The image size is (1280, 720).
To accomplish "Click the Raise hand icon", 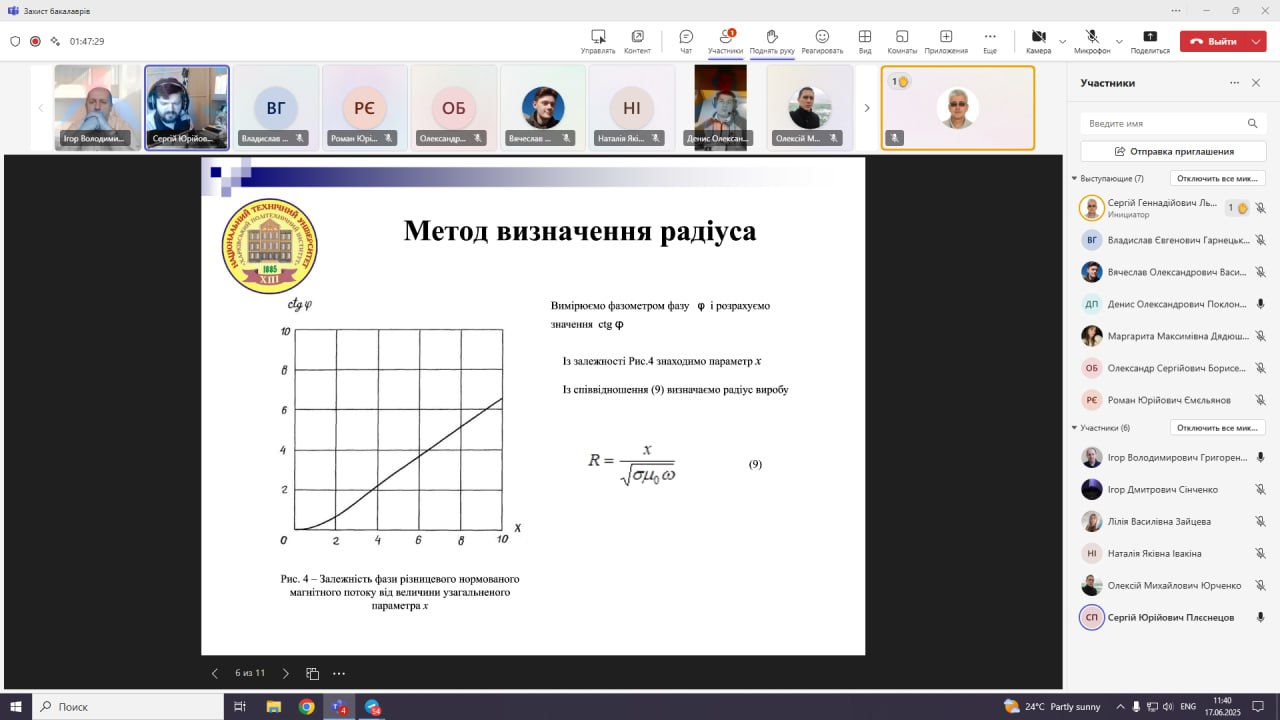I will click(771, 37).
